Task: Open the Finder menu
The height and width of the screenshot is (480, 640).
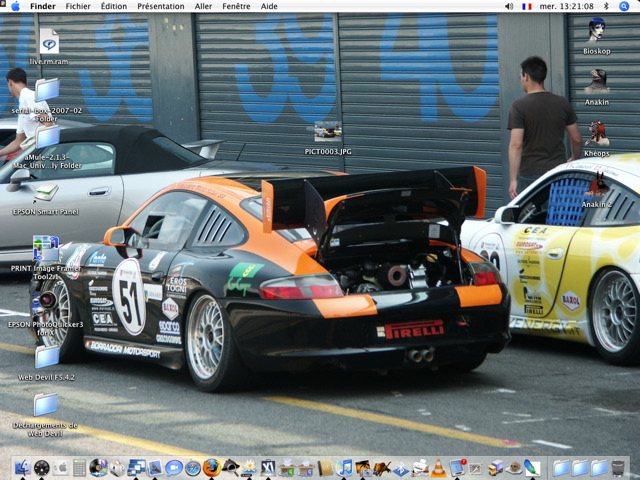Action: [42, 6]
